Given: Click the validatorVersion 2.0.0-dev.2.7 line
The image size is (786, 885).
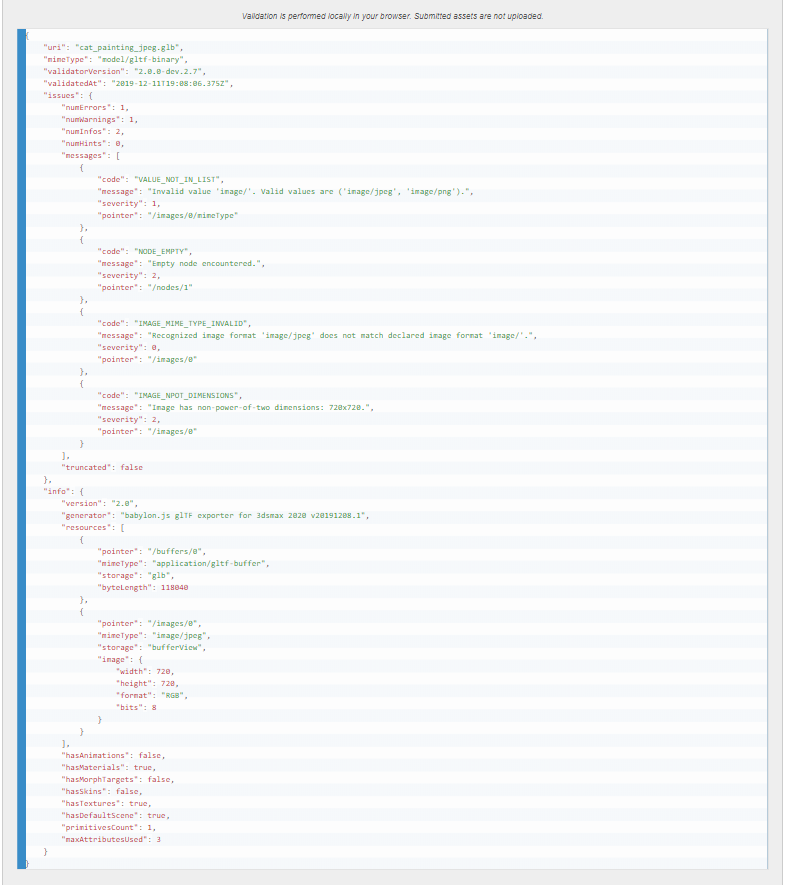Looking at the screenshot, I should (x=124, y=71).
